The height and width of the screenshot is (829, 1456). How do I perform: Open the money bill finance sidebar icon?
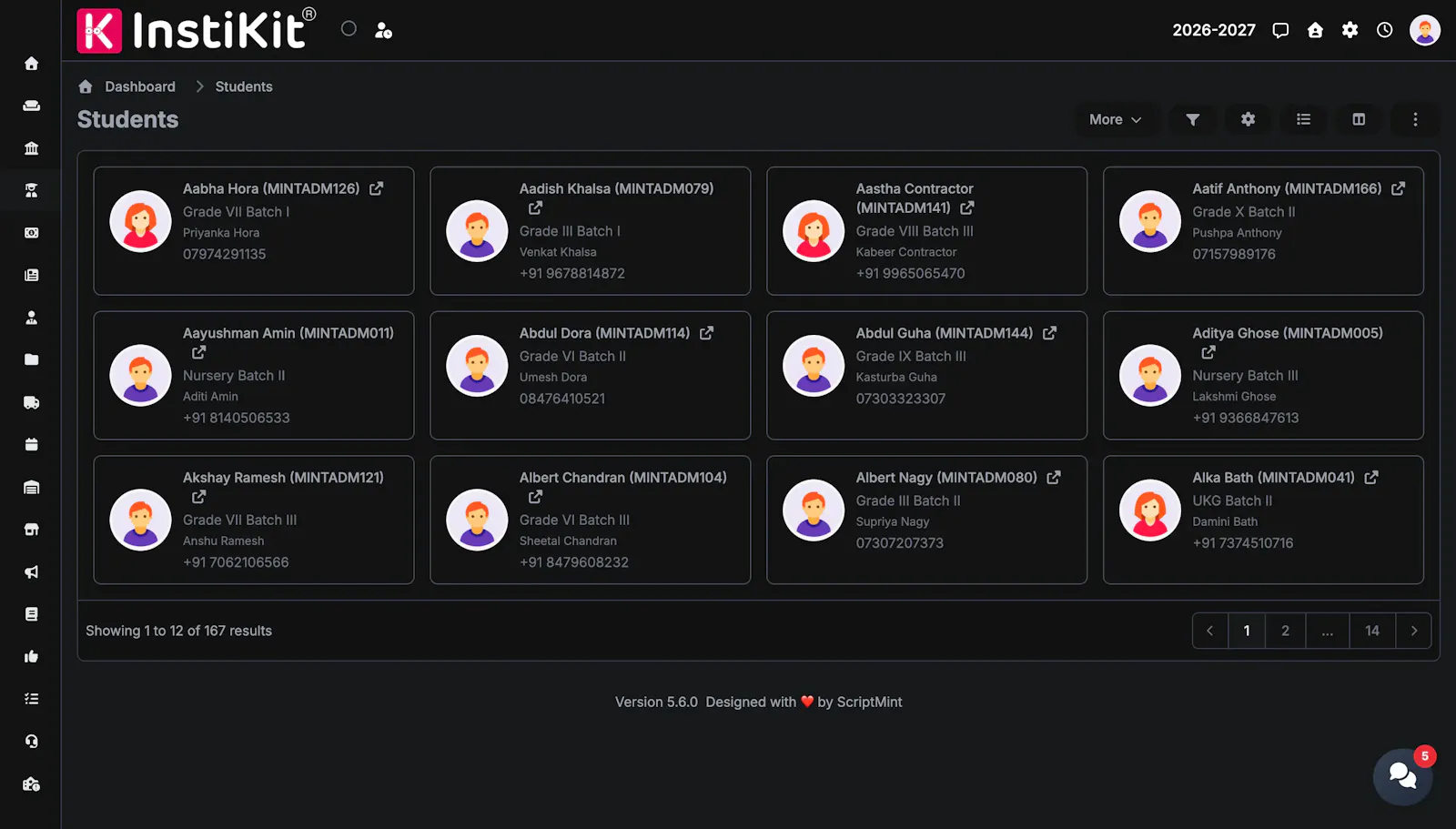pos(32,233)
